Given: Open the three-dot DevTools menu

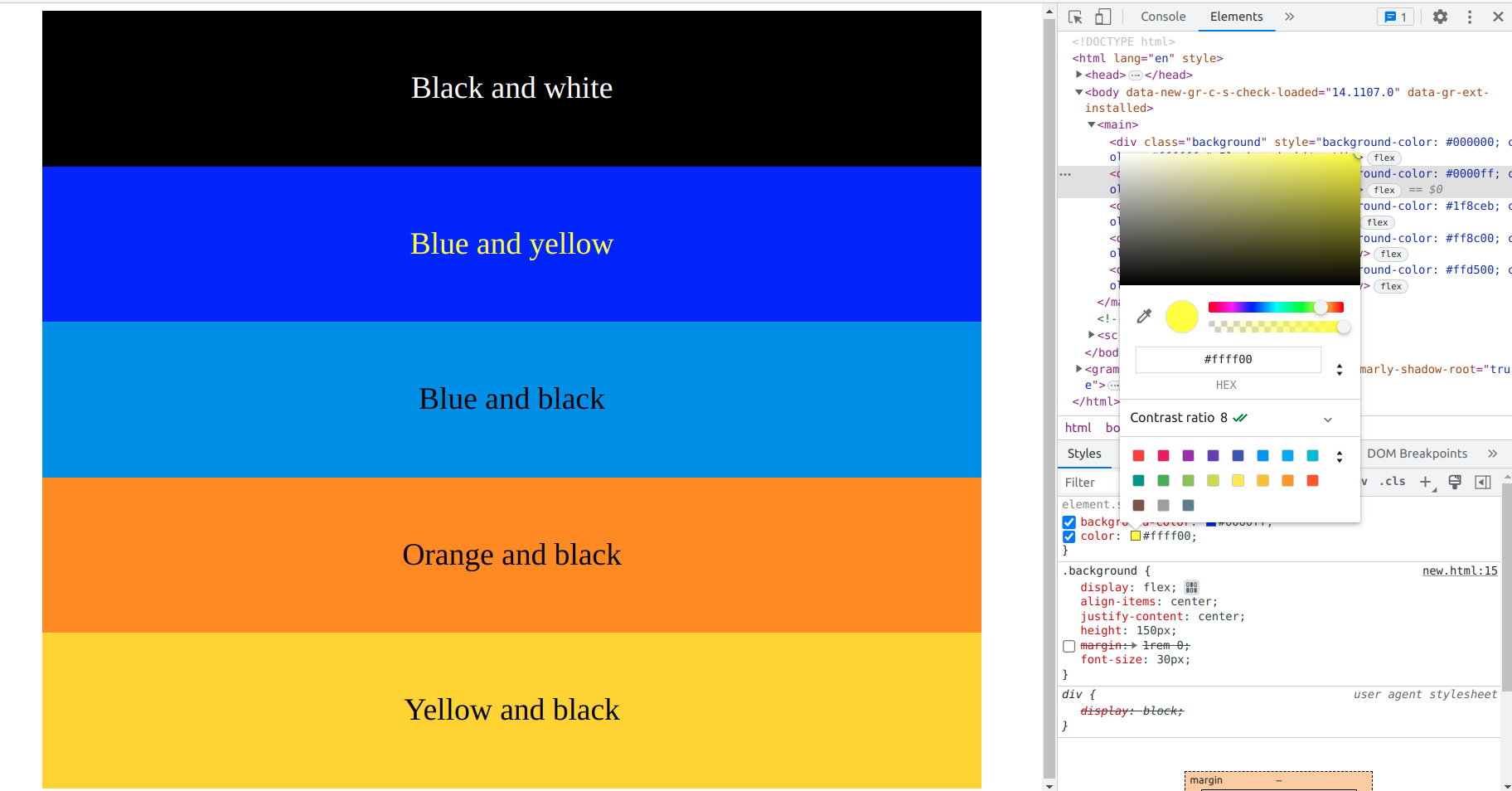Looking at the screenshot, I should (1469, 17).
